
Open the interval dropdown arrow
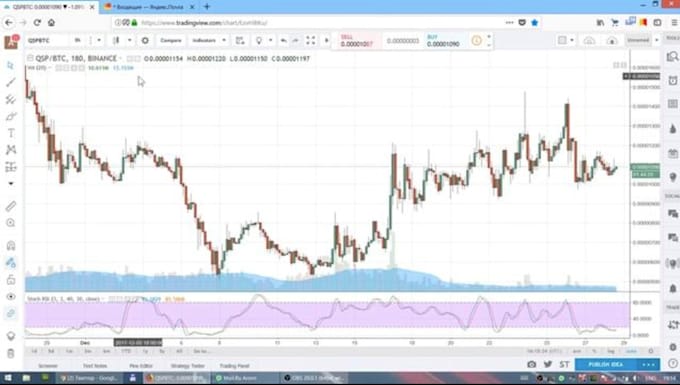point(99,40)
